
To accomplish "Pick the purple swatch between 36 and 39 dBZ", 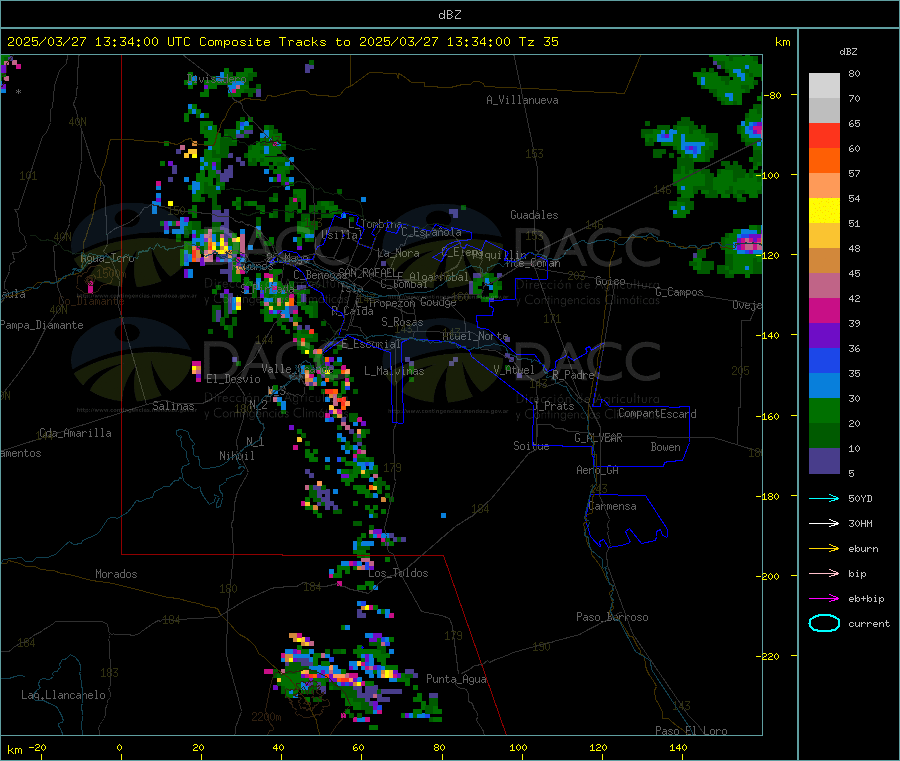I will pyautogui.click(x=824, y=336).
